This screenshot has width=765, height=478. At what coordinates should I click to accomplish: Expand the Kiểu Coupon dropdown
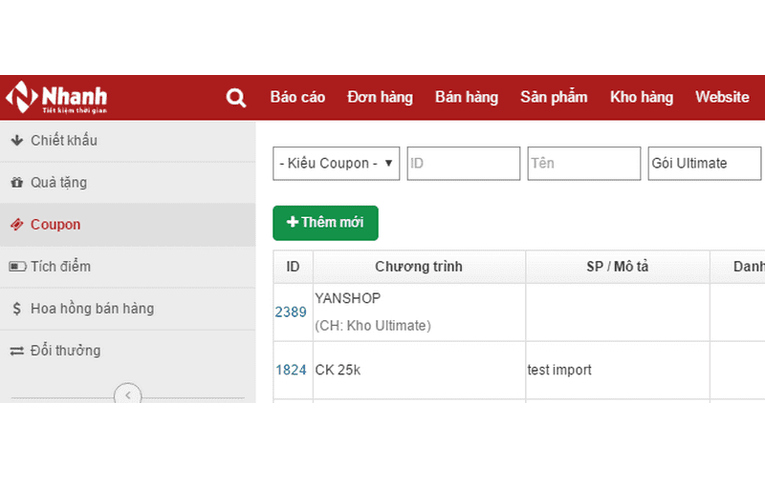(x=336, y=163)
